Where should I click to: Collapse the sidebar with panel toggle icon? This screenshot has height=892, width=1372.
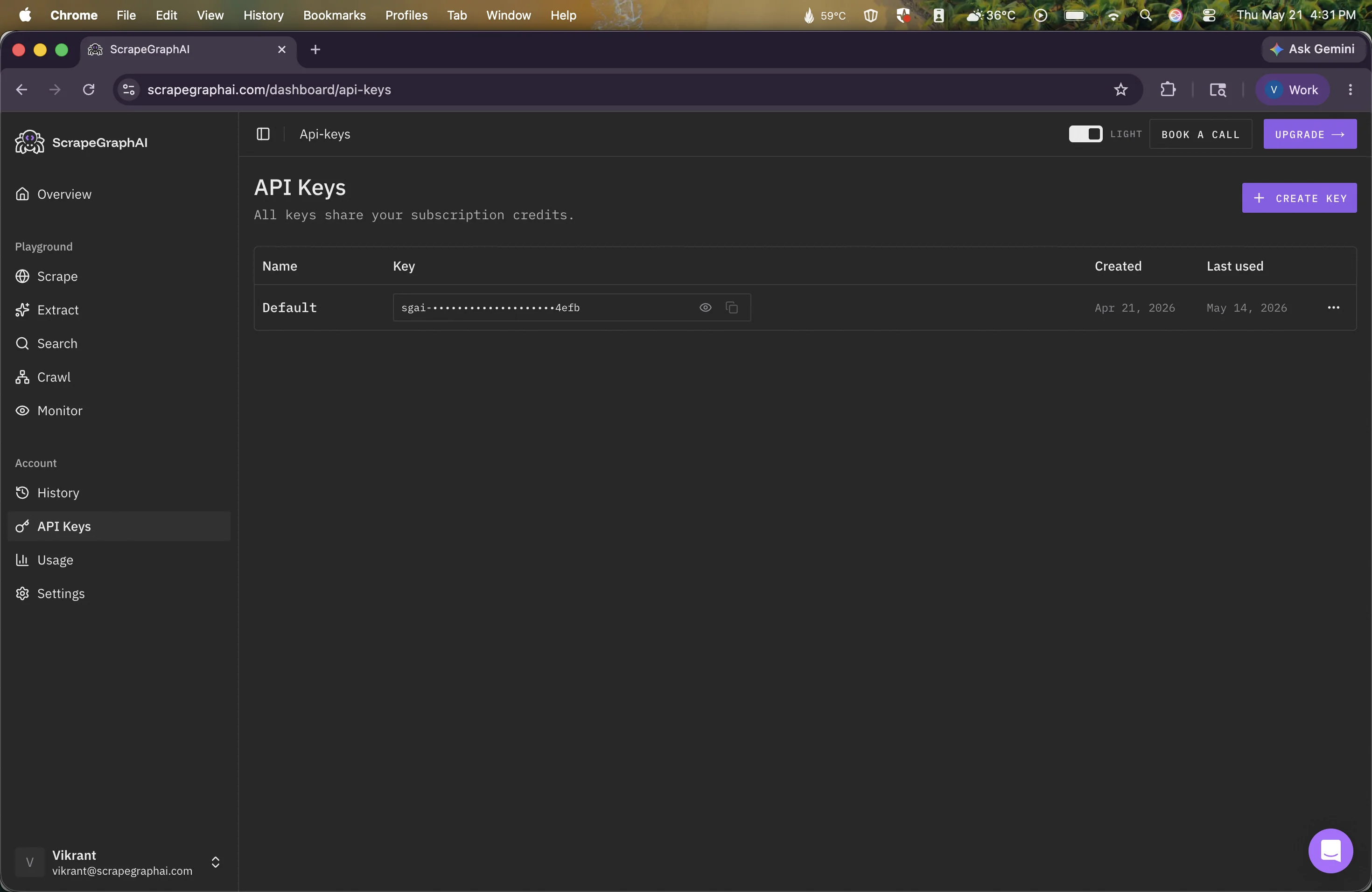[x=263, y=134]
